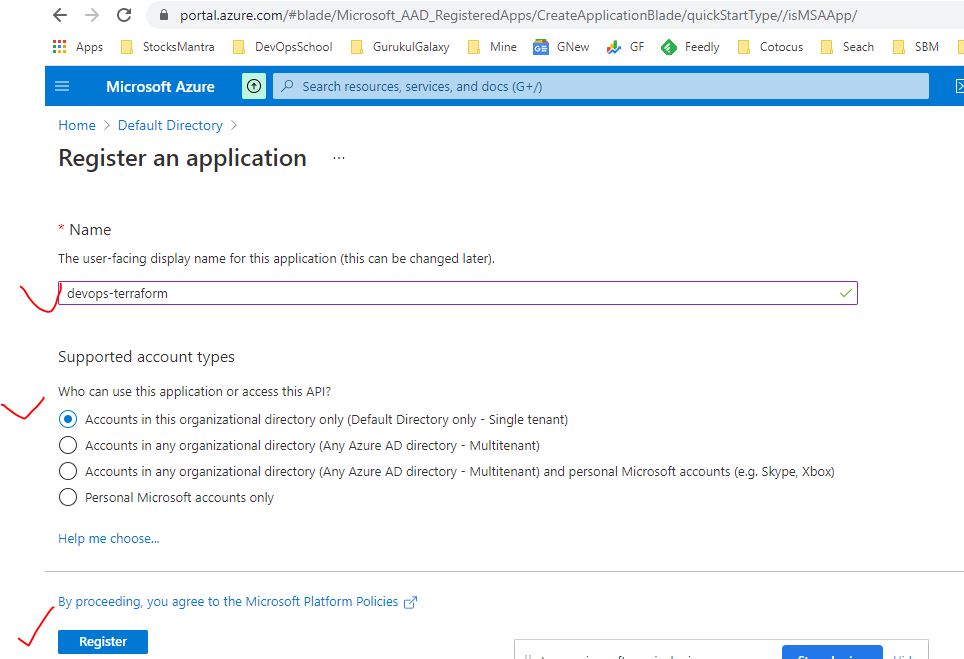The height and width of the screenshot is (659, 964).
Task: Click the Register button
Action: point(103,642)
